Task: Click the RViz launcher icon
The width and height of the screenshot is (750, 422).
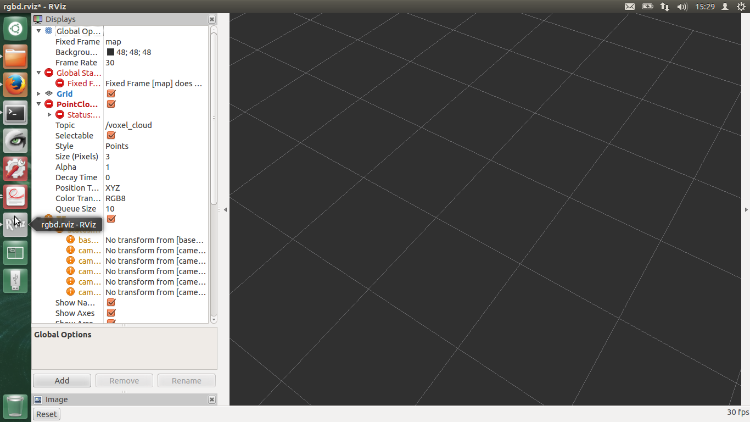Action: [15, 225]
